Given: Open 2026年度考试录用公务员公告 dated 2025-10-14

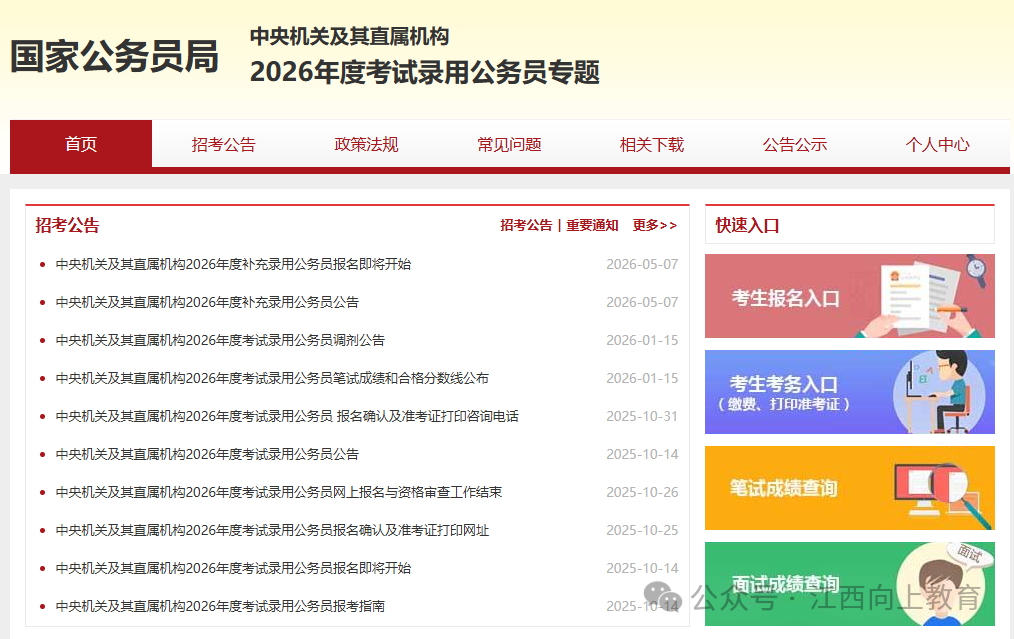Looking at the screenshot, I should tap(208, 455).
